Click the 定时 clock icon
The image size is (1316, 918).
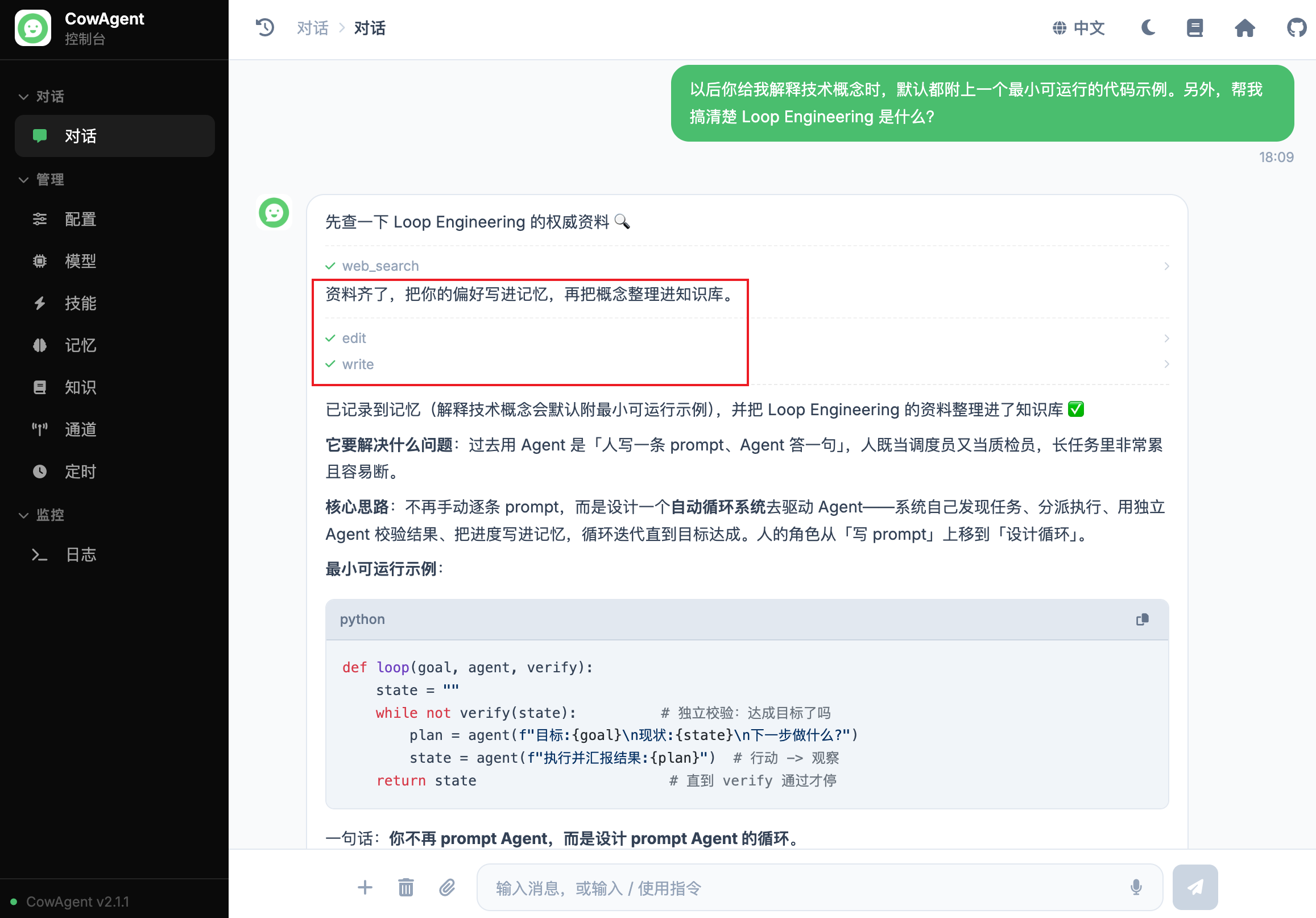pos(40,472)
